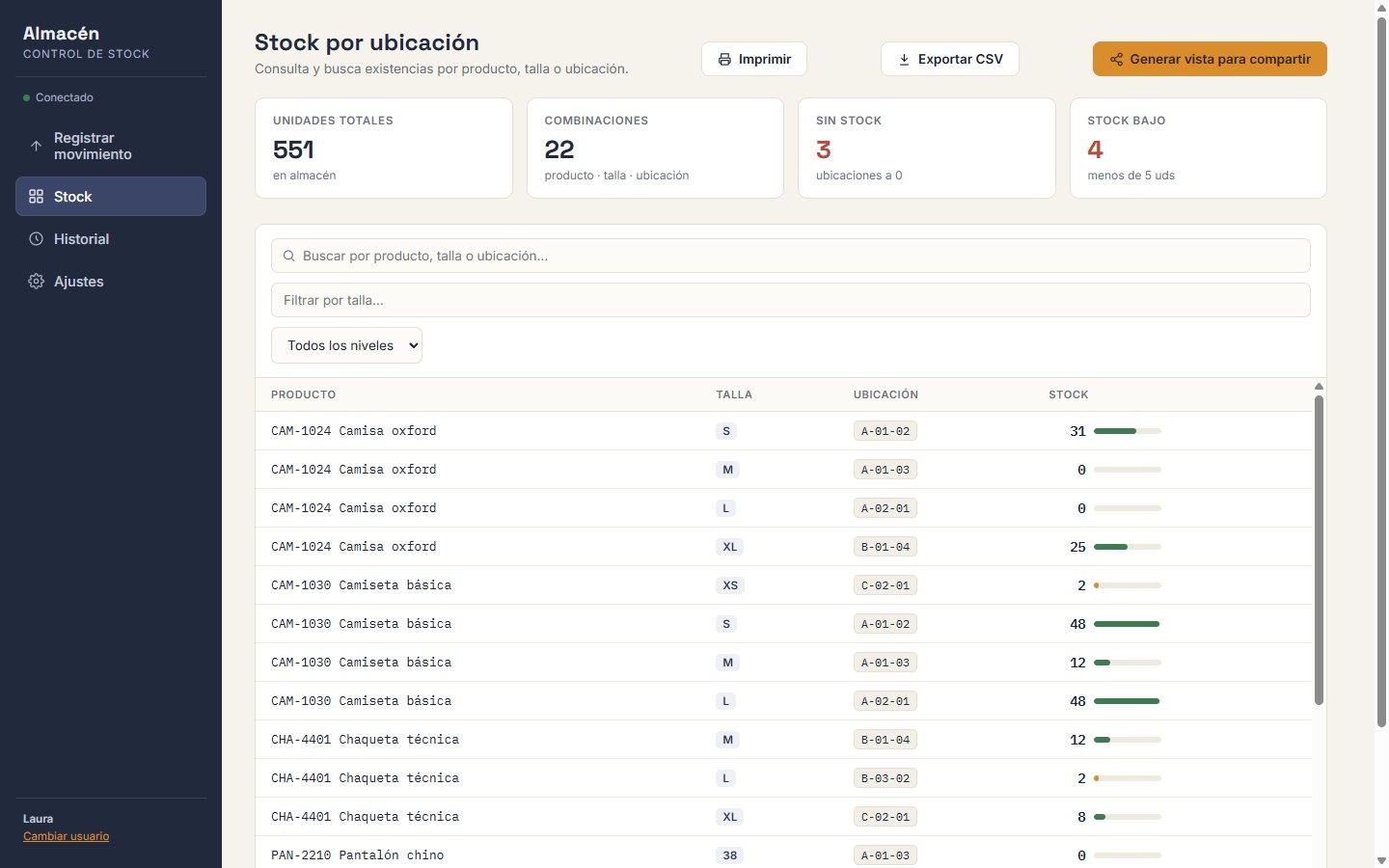1389x868 pixels.
Task: Click the PAN-2210 Pantalón chino row name
Action: point(358,855)
